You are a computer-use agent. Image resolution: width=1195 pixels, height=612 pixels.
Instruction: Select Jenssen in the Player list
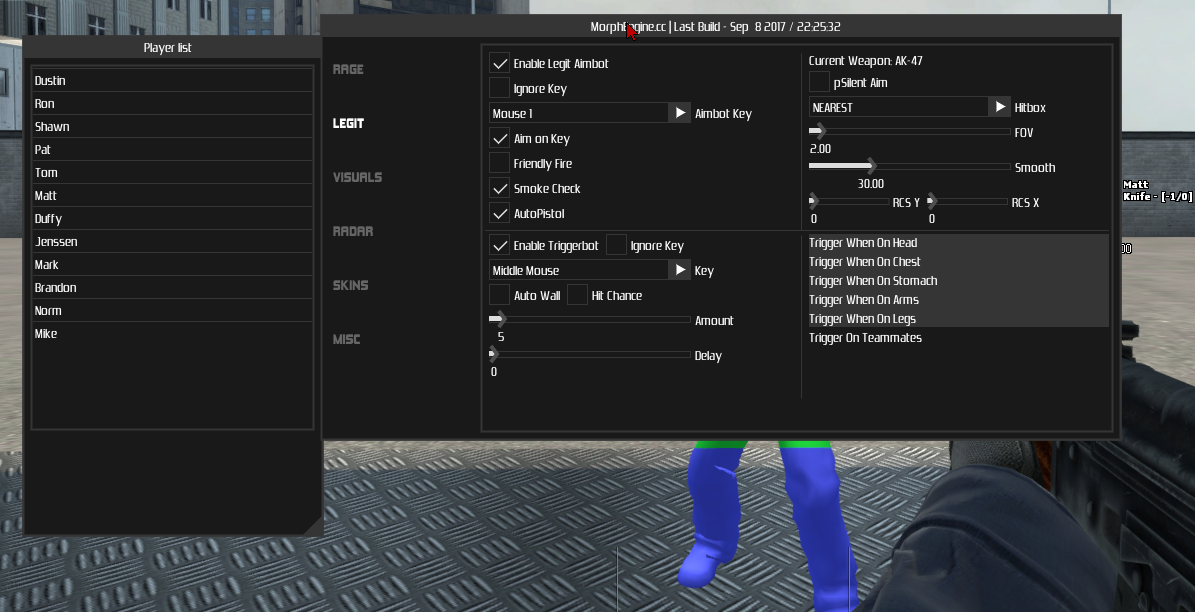[172, 242]
